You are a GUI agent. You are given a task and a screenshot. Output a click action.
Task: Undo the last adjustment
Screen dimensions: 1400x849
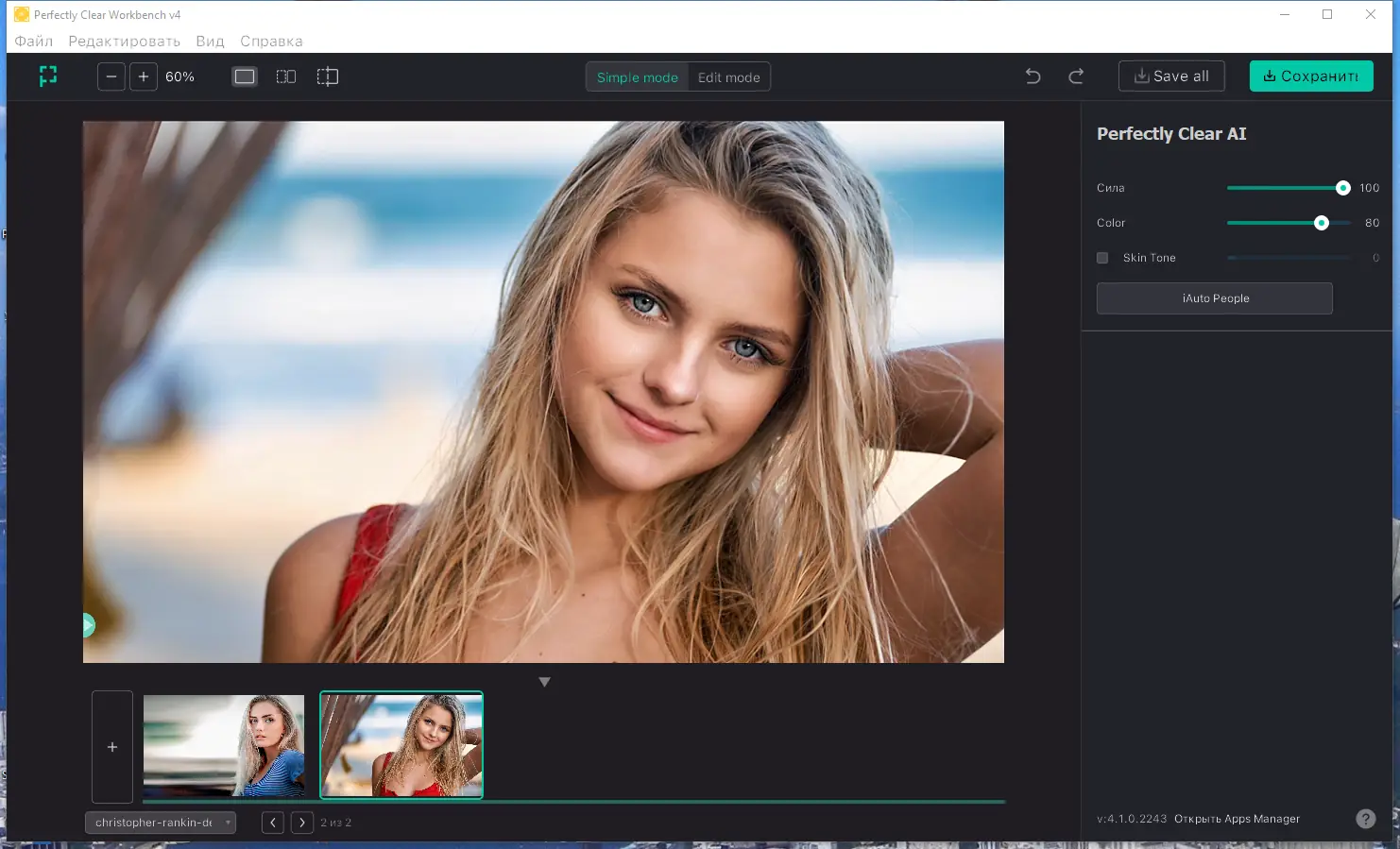pyautogui.click(x=1033, y=76)
